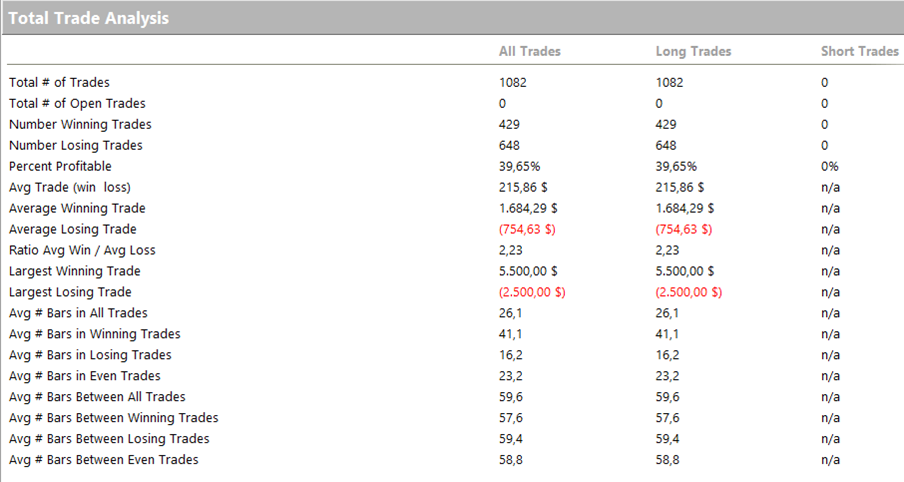This screenshot has height=482, width=904.
Task: Click the Total Trade Analysis header title
Action: 89,18
